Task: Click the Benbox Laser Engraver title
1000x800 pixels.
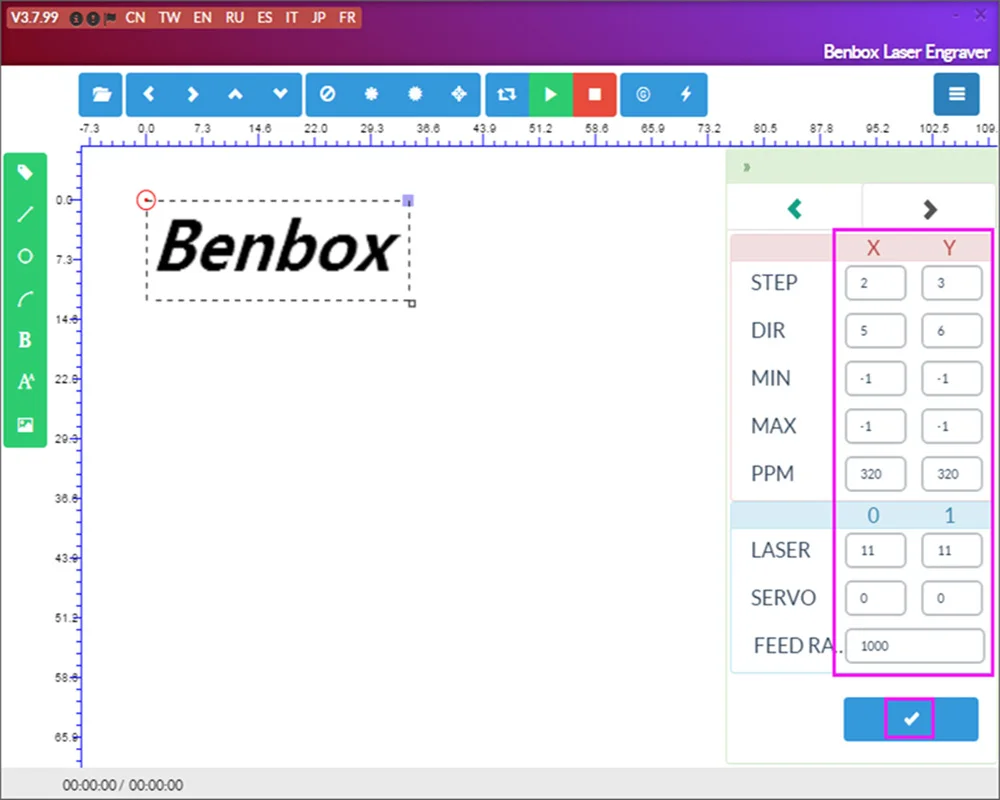Action: (906, 52)
